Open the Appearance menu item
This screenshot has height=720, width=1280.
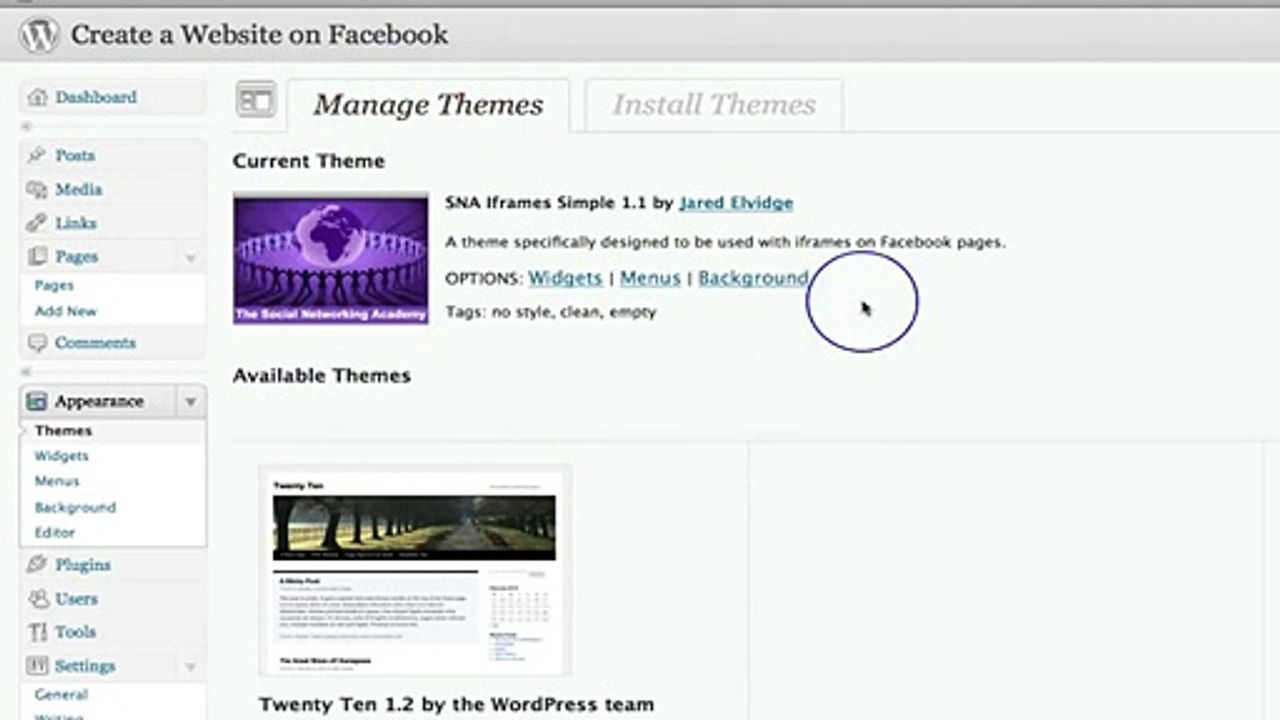point(99,401)
